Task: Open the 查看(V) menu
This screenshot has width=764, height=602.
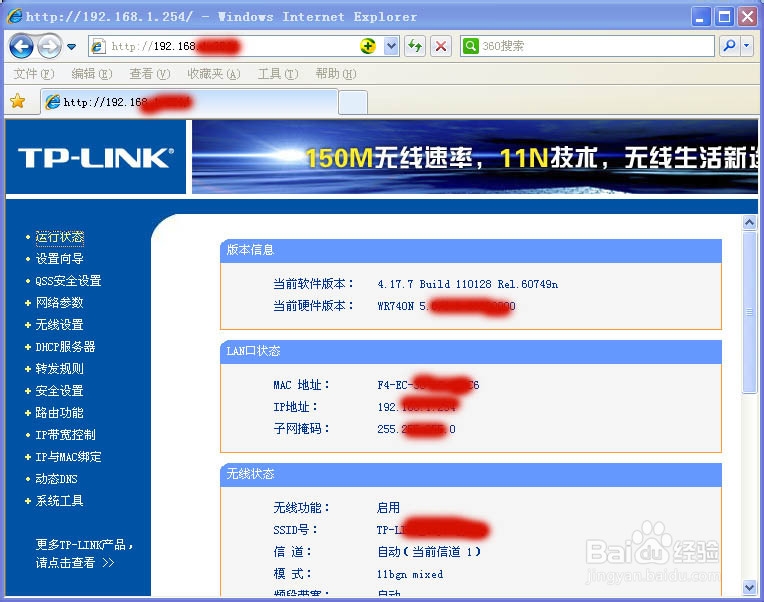Action: 150,74
